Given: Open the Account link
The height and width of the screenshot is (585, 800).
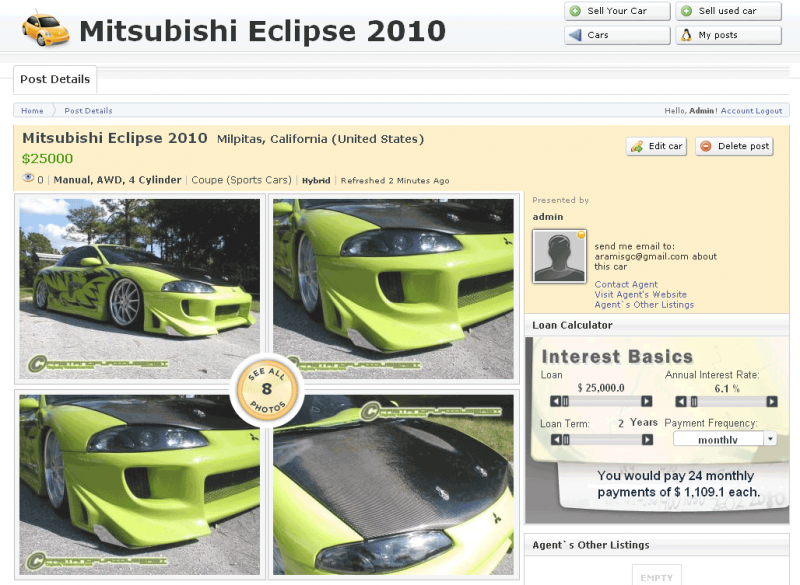Looking at the screenshot, I should point(737,111).
